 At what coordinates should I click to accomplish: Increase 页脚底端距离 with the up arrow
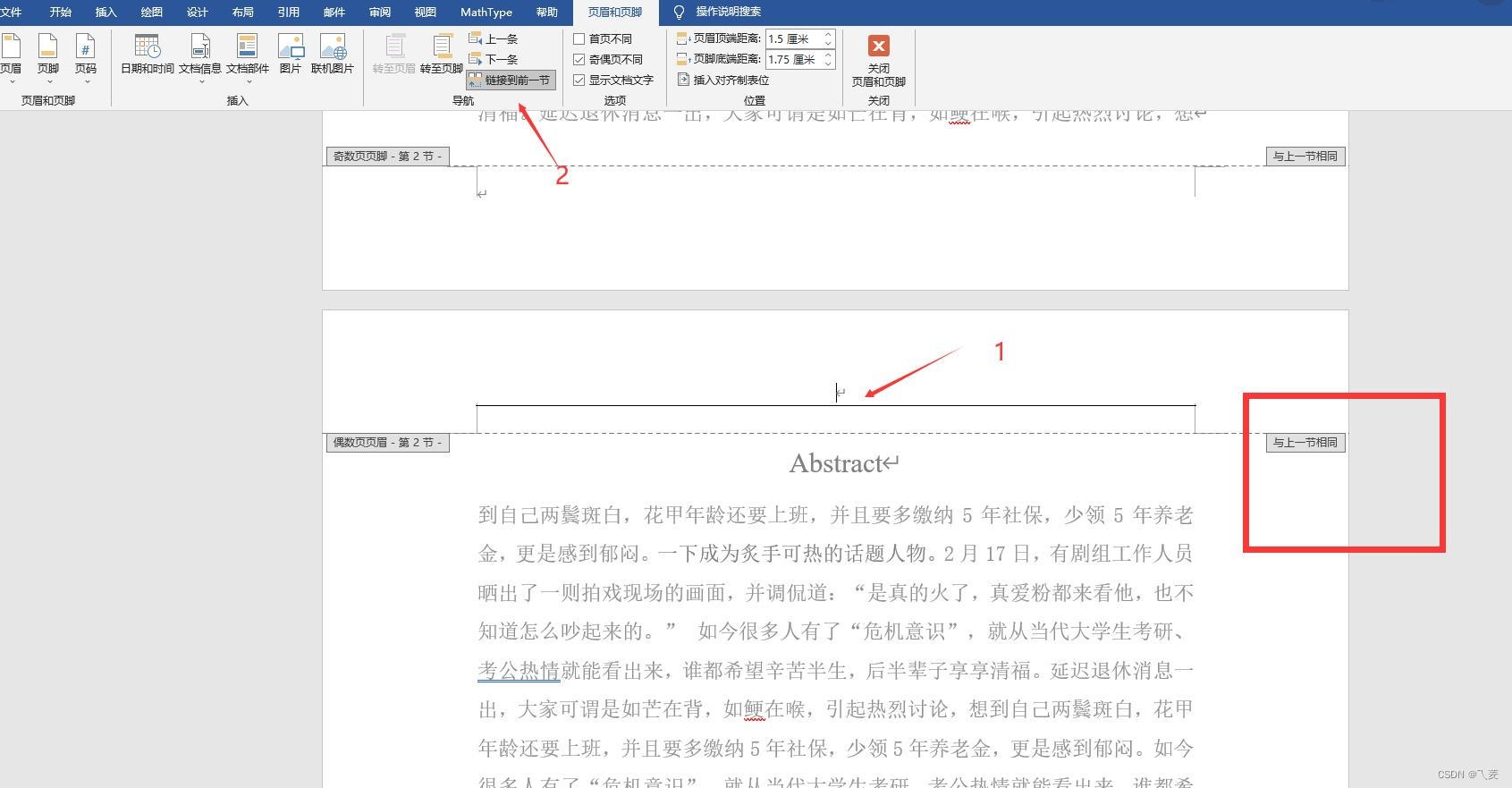pyautogui.click(x=828, y=55)
